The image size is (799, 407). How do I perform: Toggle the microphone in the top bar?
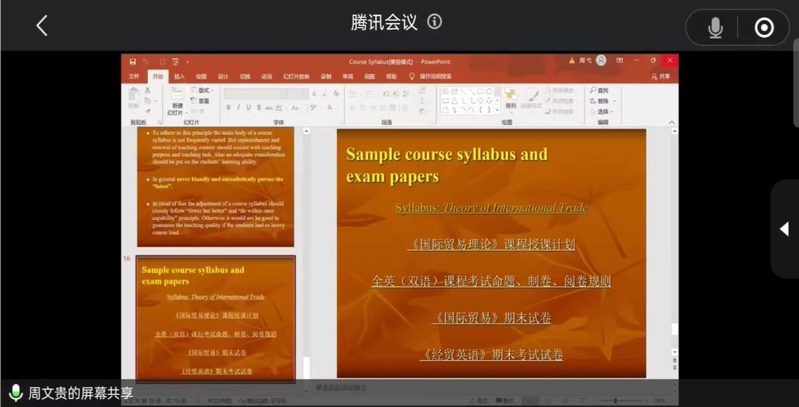click(x=715, y=27)
